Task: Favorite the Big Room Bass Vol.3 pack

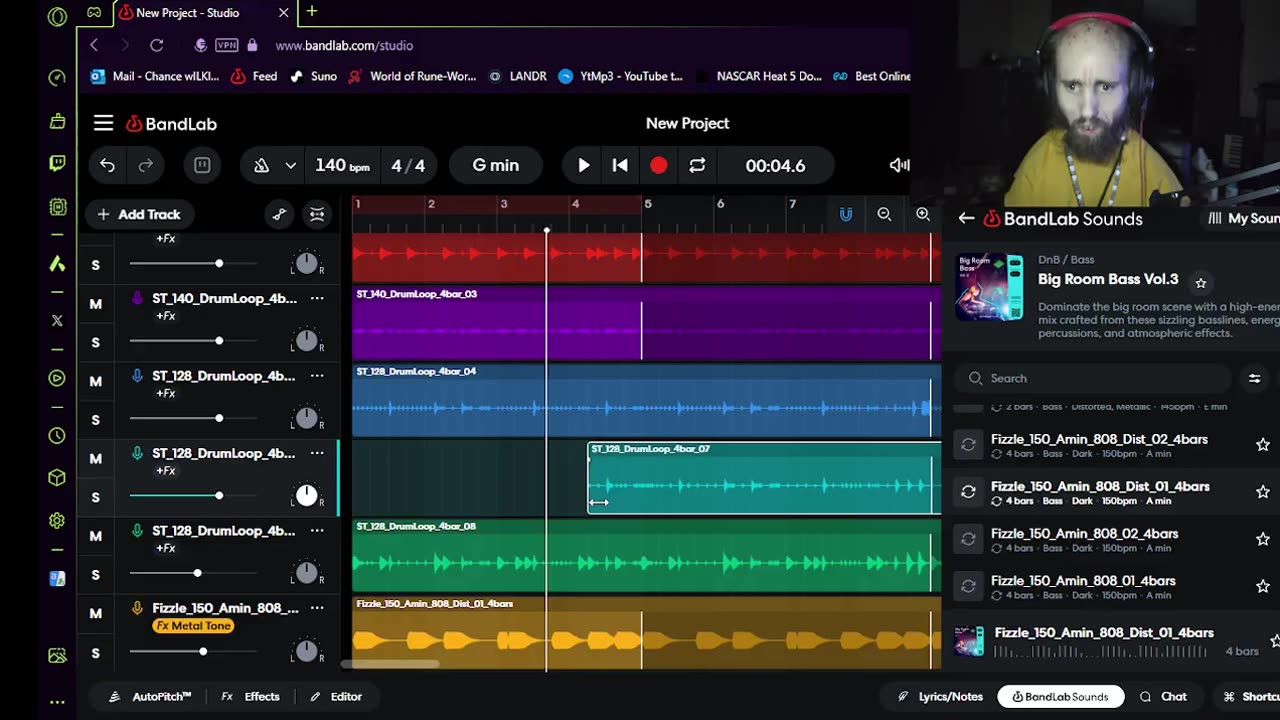Action: pos(1201,283)
